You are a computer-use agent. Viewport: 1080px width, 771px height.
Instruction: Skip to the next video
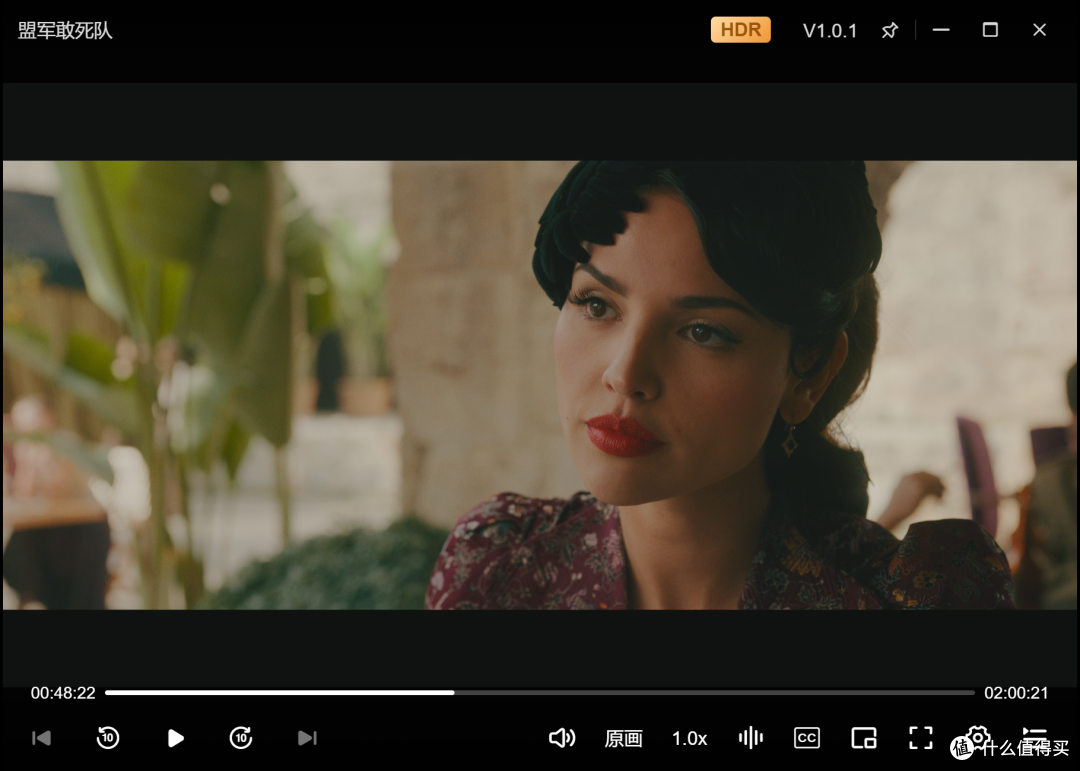(307, 738)
